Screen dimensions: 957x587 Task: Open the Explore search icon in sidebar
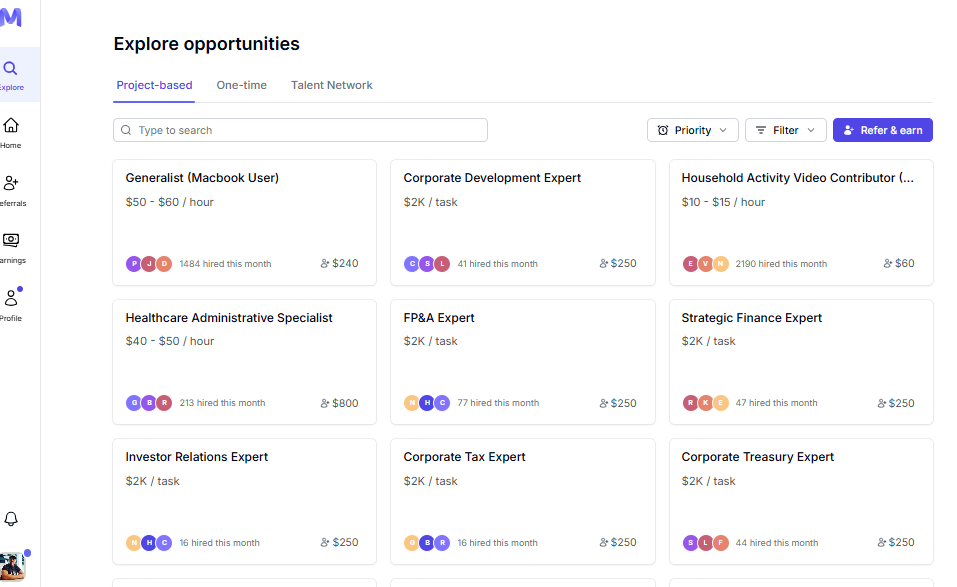10,68
